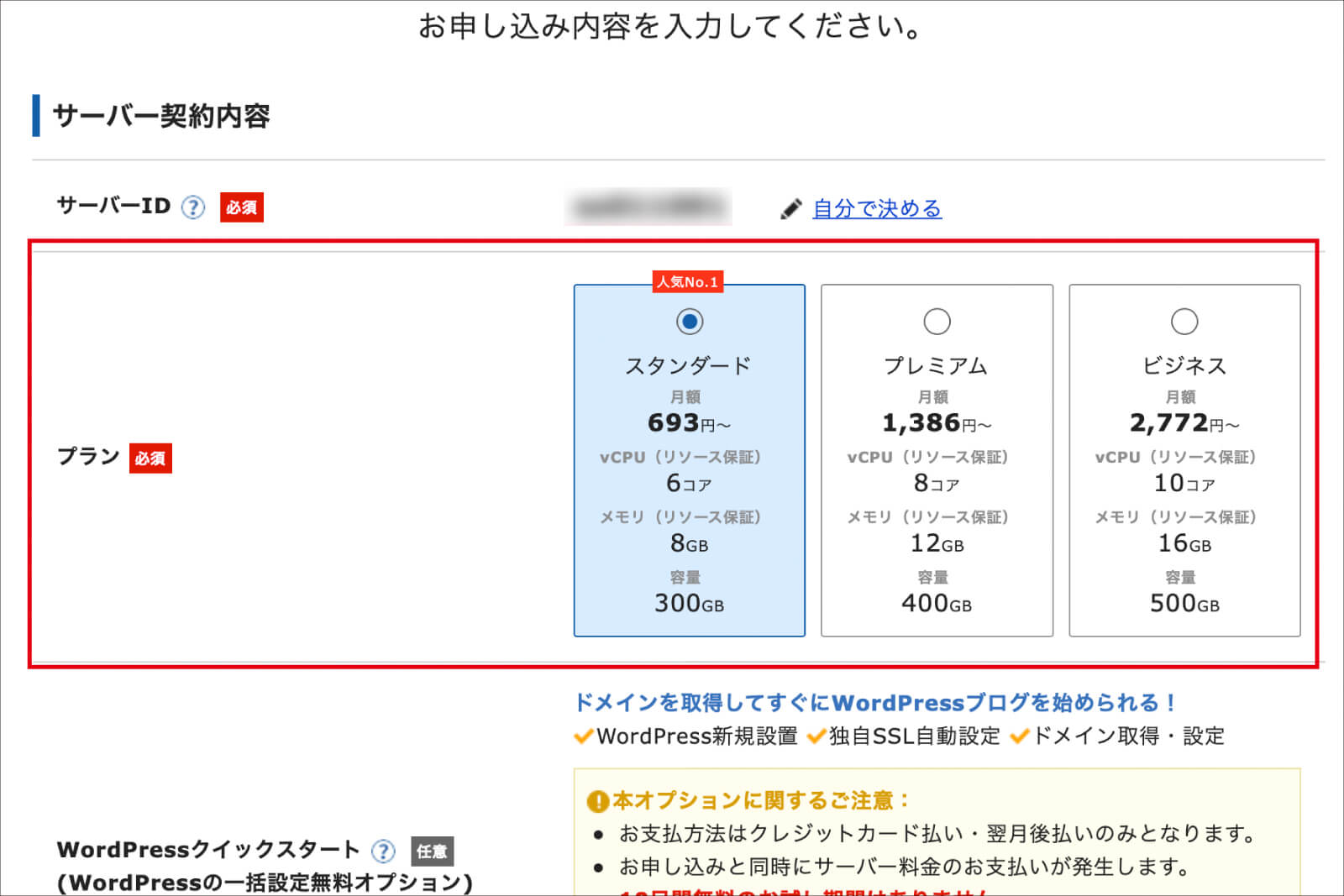Screen dimensions: 1344x896
Task: Click the 300GB capacity value
Action: point(689,603)
